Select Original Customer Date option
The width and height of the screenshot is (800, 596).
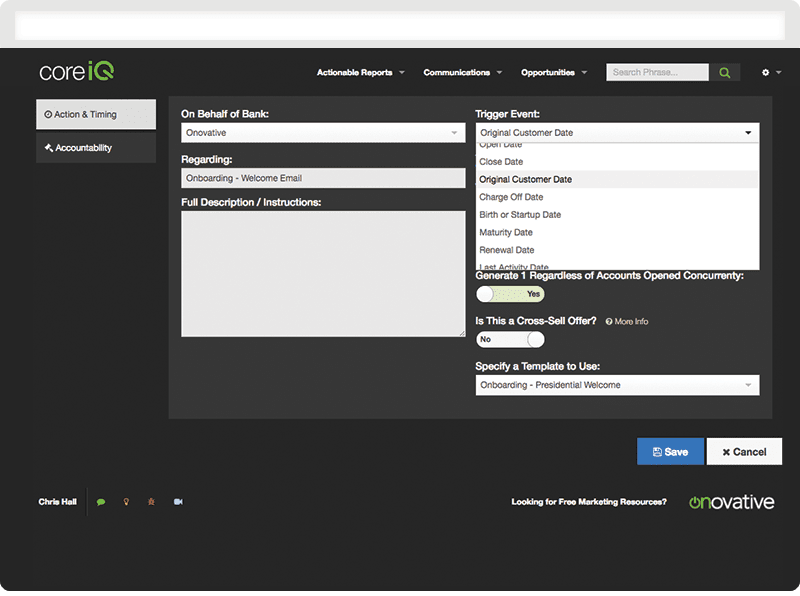coord(617,180)
